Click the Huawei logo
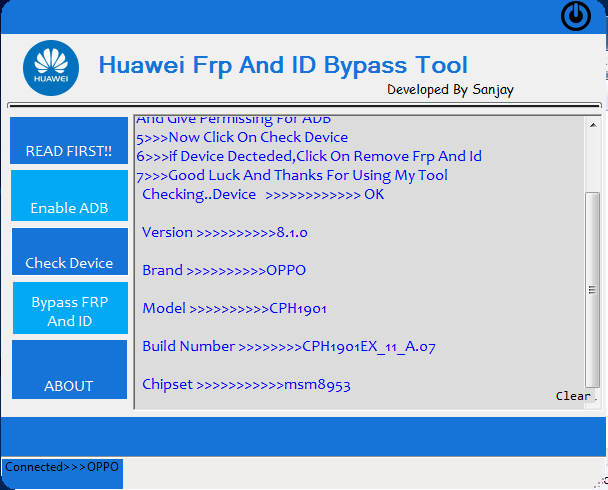Viewport: 608px width, 490px height. 51,68
